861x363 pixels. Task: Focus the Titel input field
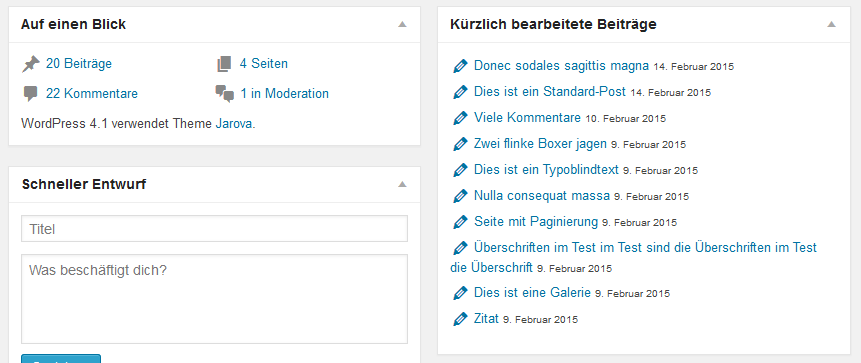[214, 228]
